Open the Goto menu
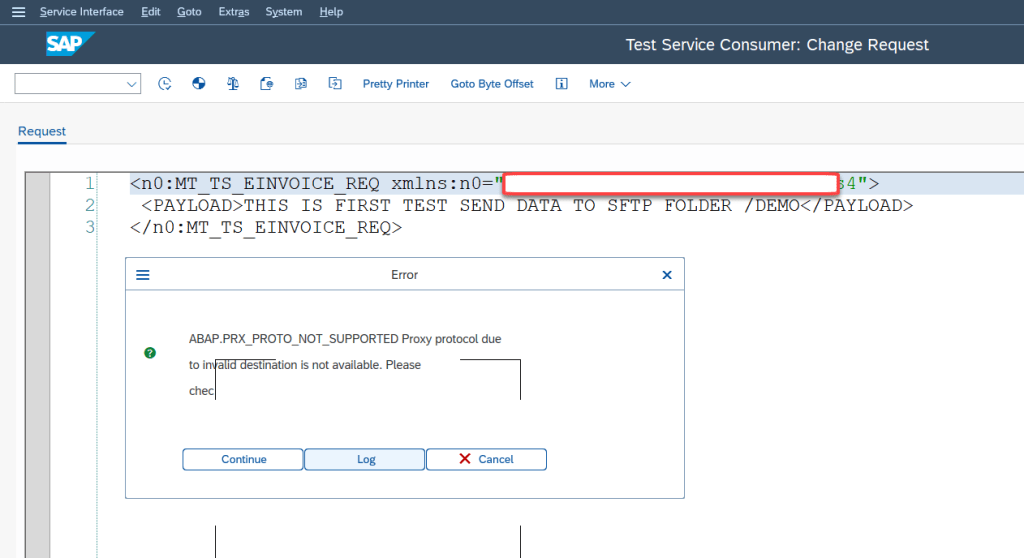 click(189, 12)
